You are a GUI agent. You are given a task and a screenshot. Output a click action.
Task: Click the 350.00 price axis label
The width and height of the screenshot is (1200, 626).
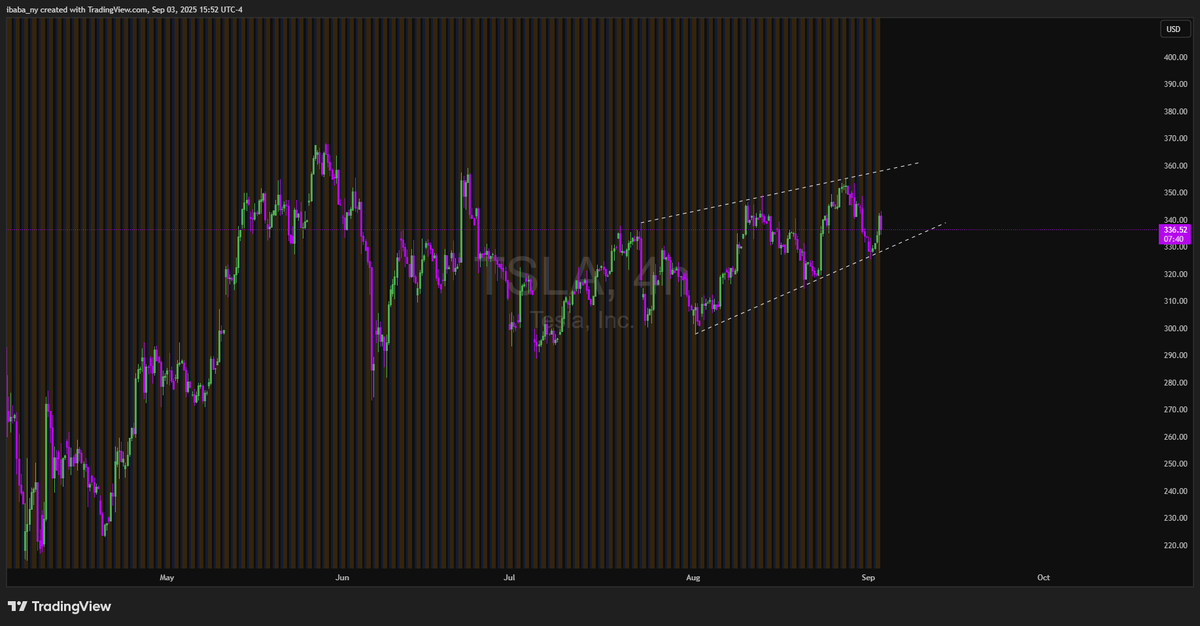point(1174,193)
